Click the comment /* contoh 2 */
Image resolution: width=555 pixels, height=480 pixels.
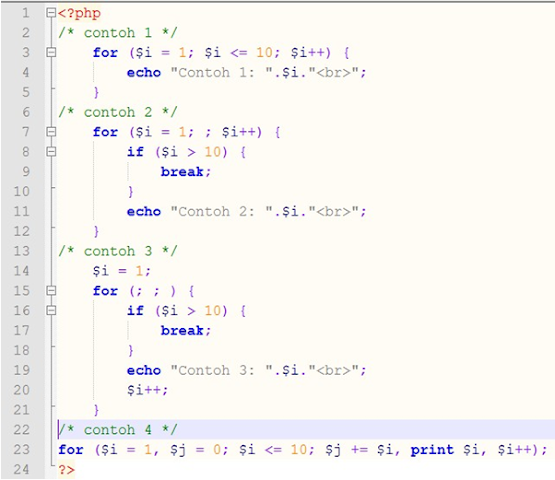pos(118,112)
